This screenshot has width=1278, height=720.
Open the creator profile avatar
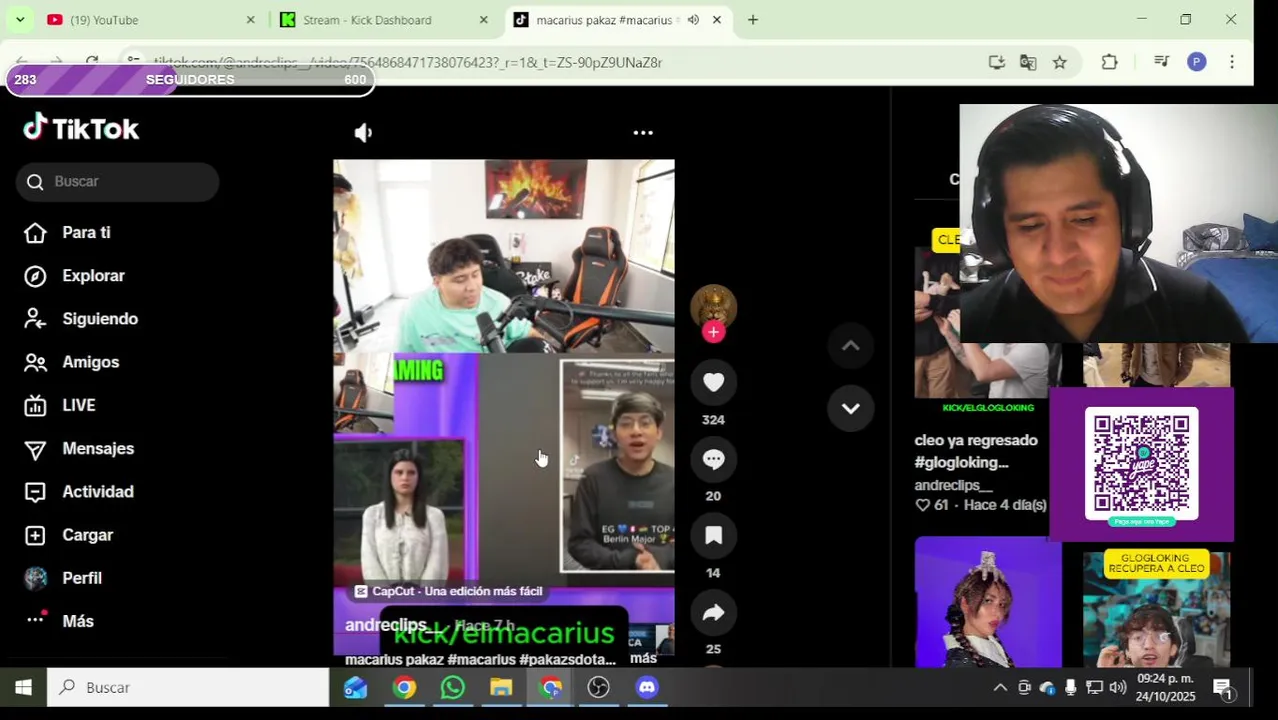click(x=713, y=307)
